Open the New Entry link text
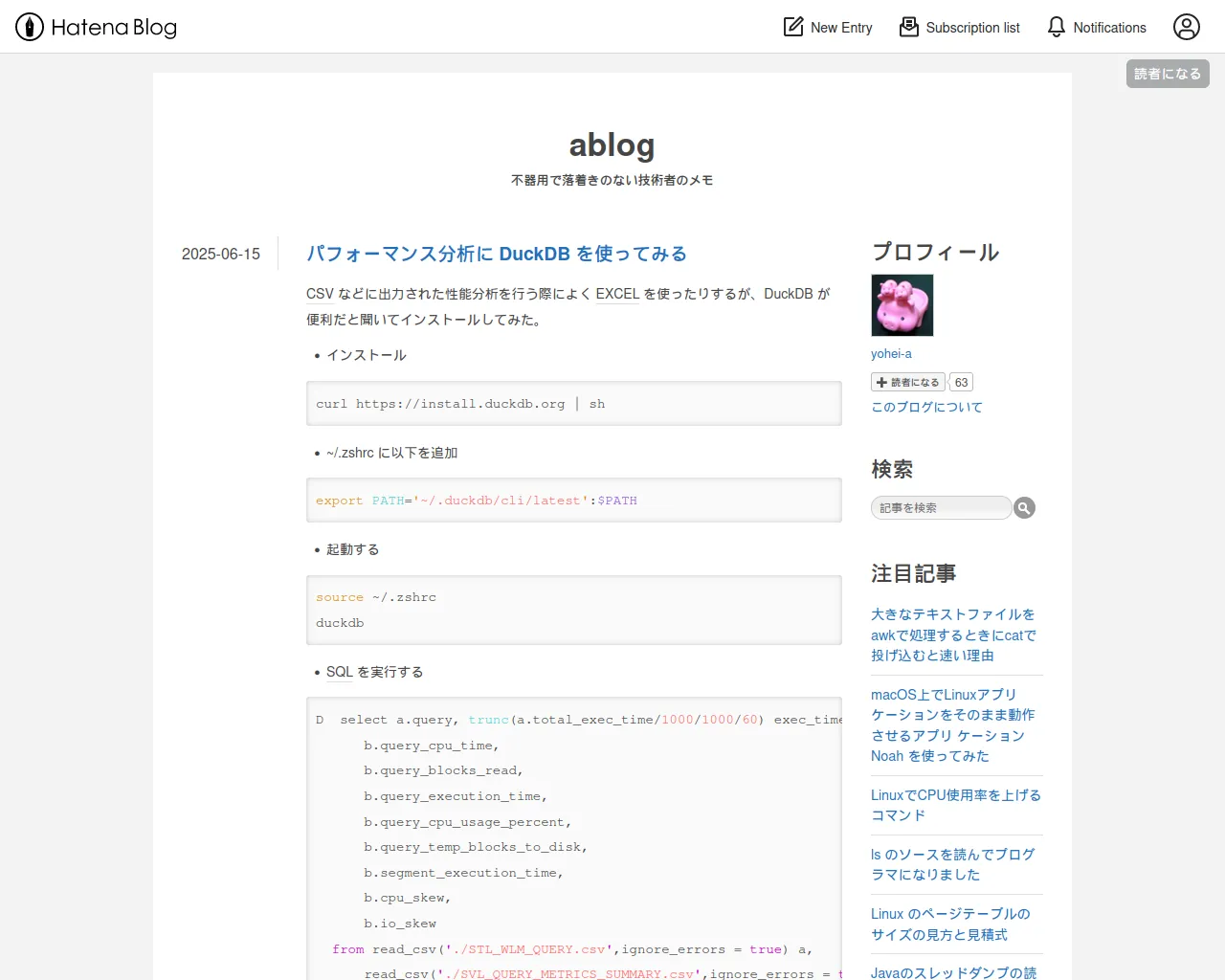 coord(841,28)
